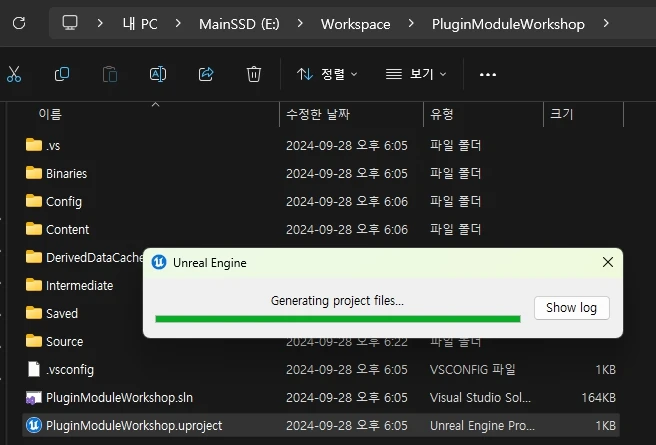Select the .vsconfig file icon
Image resolution: width=656 pixels, height=445 pixels.
click(34, 369)
